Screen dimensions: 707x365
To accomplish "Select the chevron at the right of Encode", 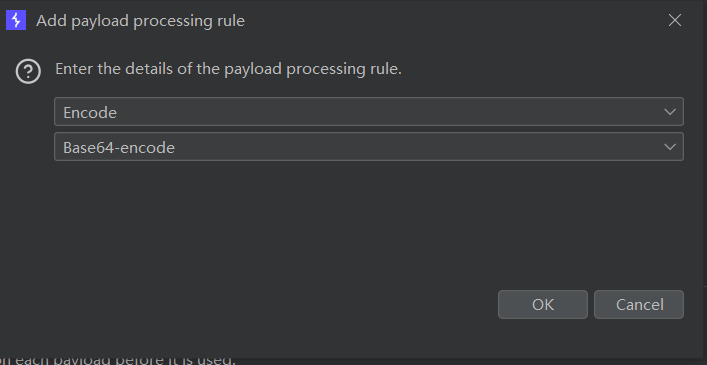I will pos(670,112).
